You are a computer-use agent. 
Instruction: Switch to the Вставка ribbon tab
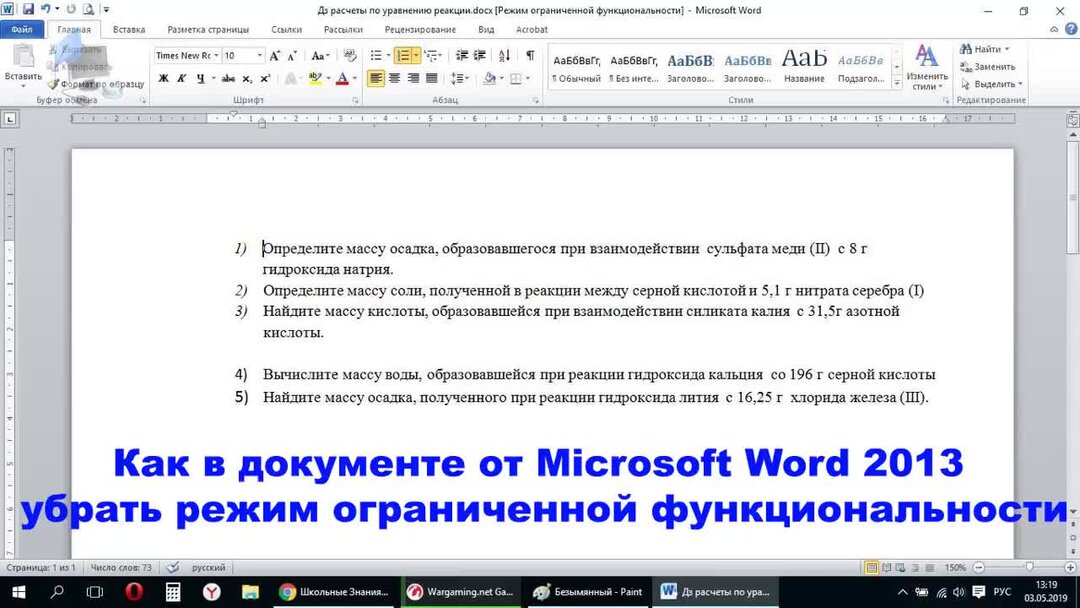129,30
